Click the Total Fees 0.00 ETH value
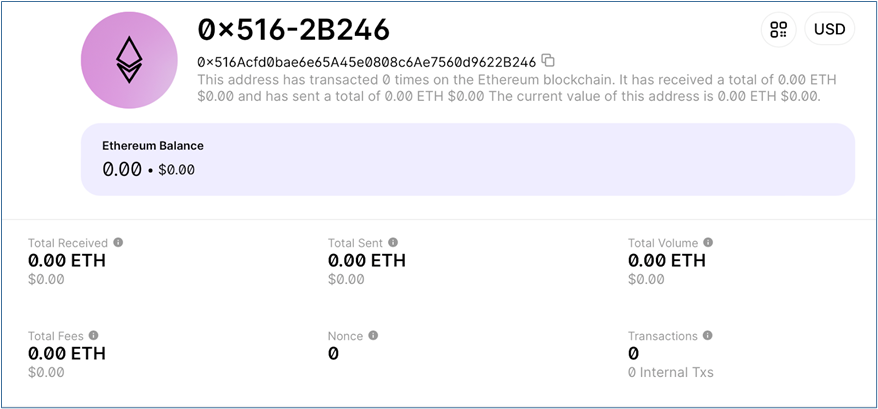 click(x=67, y=354)
